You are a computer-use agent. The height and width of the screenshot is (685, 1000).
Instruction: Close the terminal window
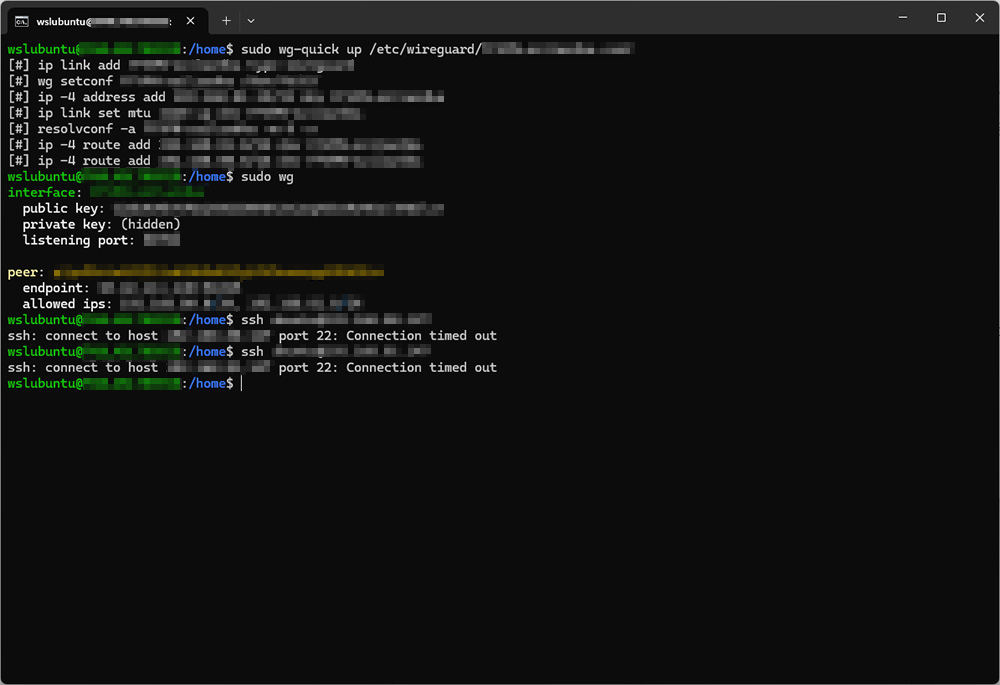point(980,18)
